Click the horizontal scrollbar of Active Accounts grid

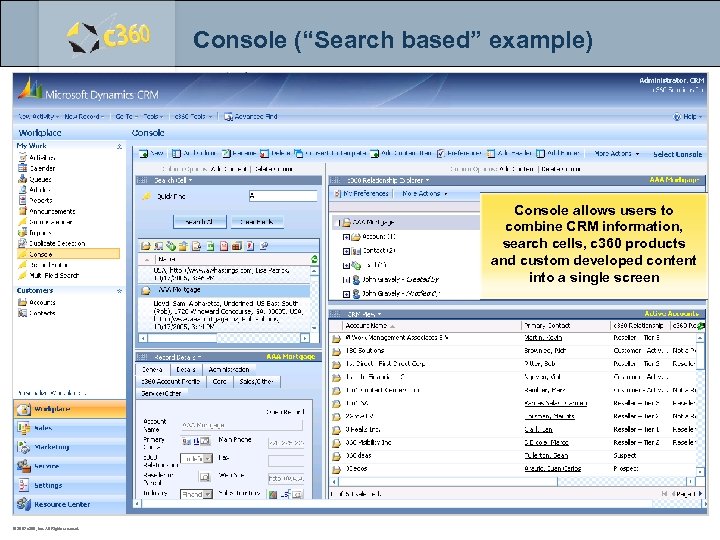point(512,481)
